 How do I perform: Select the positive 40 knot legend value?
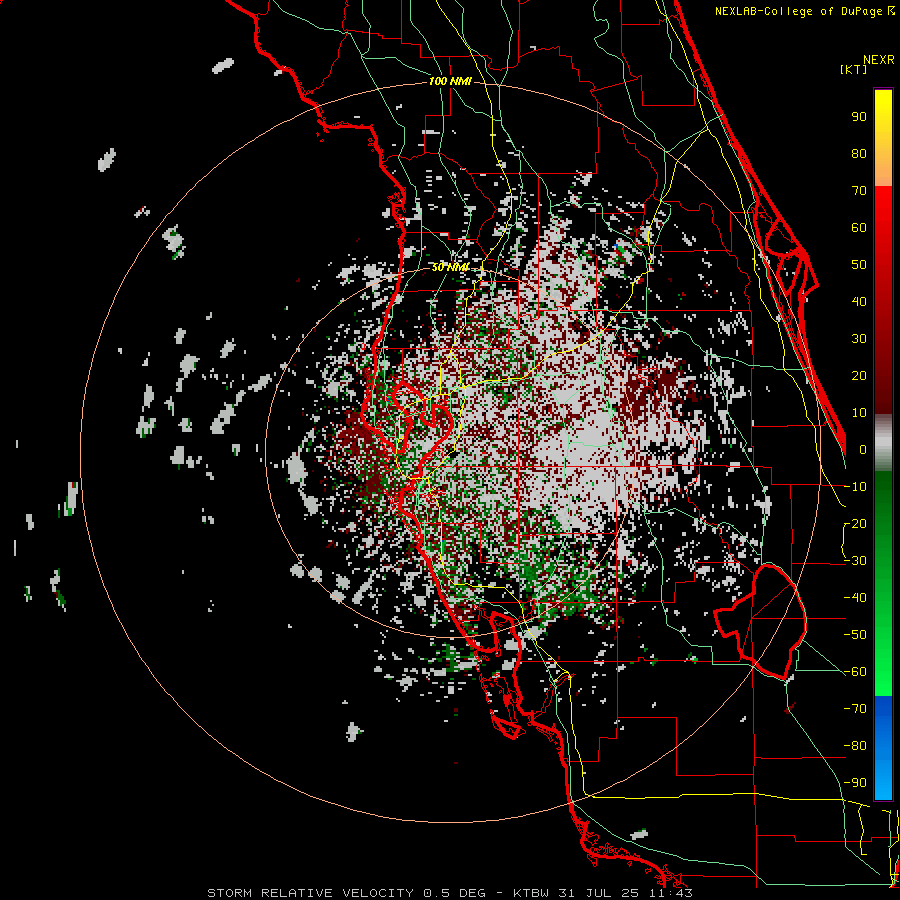(x=859, y=302)
